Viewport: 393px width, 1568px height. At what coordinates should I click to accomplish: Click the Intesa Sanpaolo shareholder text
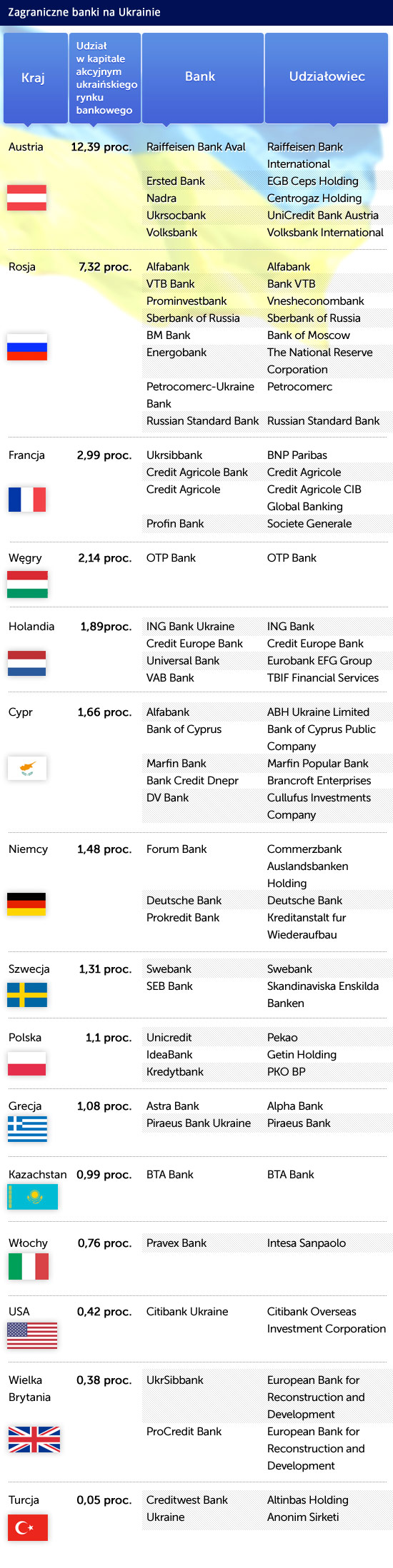(x=307, y=1243)
